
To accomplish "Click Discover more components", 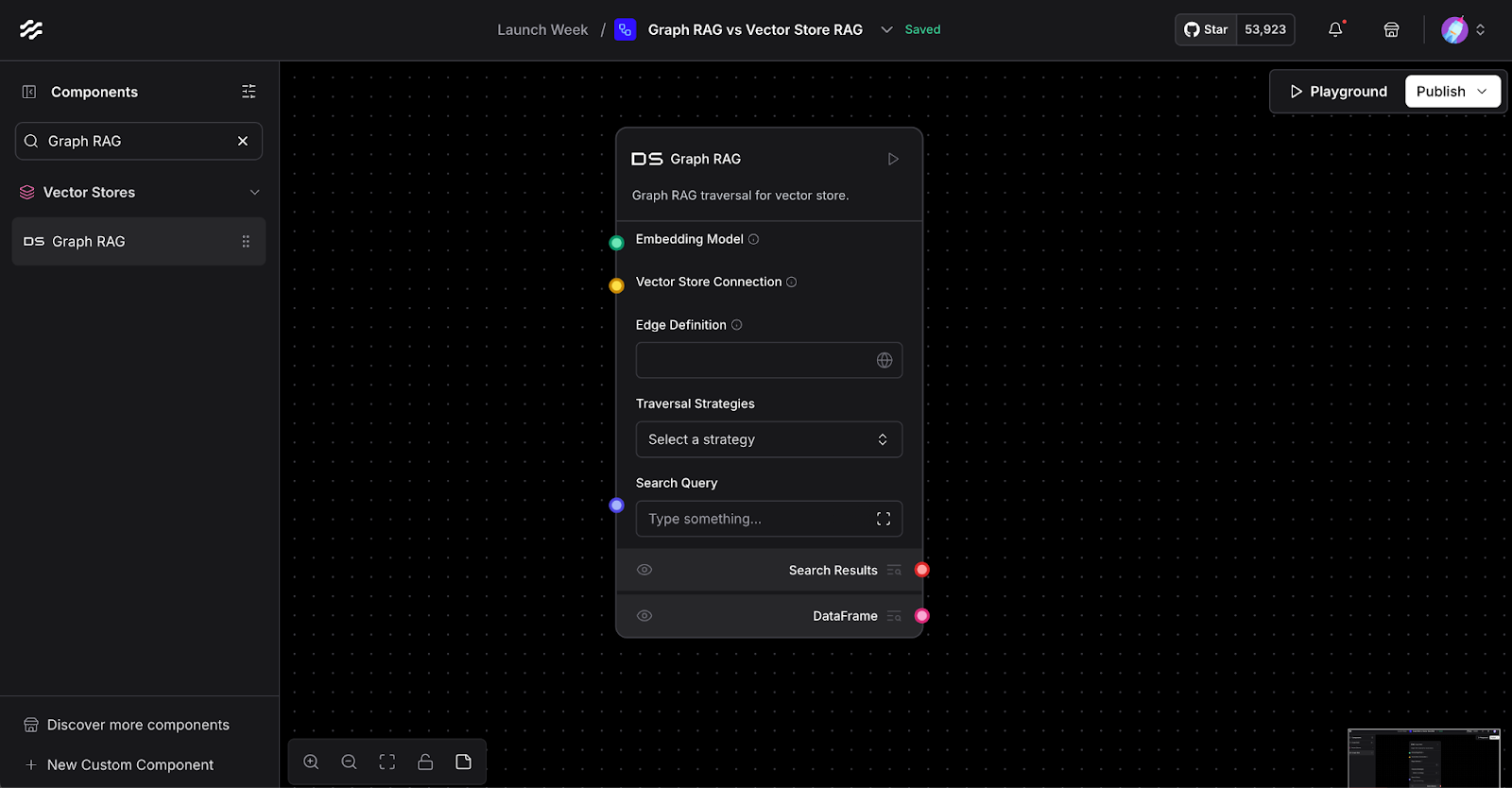I will pyautogui.click(x=138, y=725).
